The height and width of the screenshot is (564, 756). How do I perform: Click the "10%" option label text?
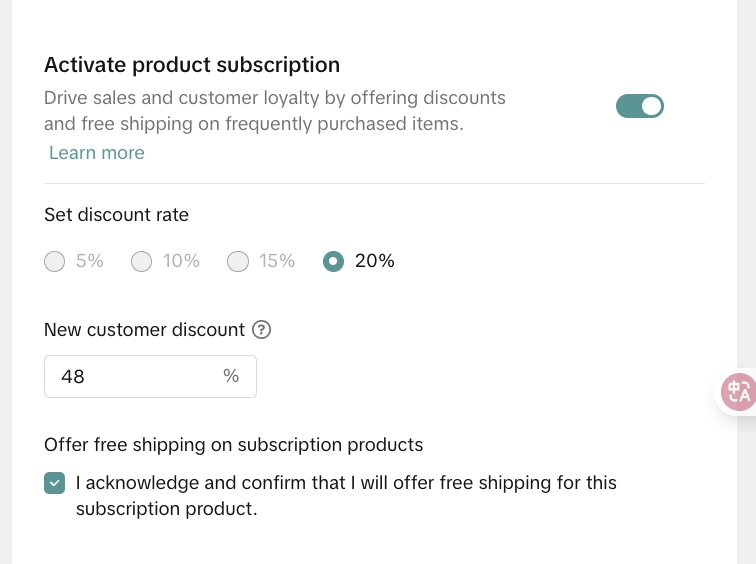[181, 261]
